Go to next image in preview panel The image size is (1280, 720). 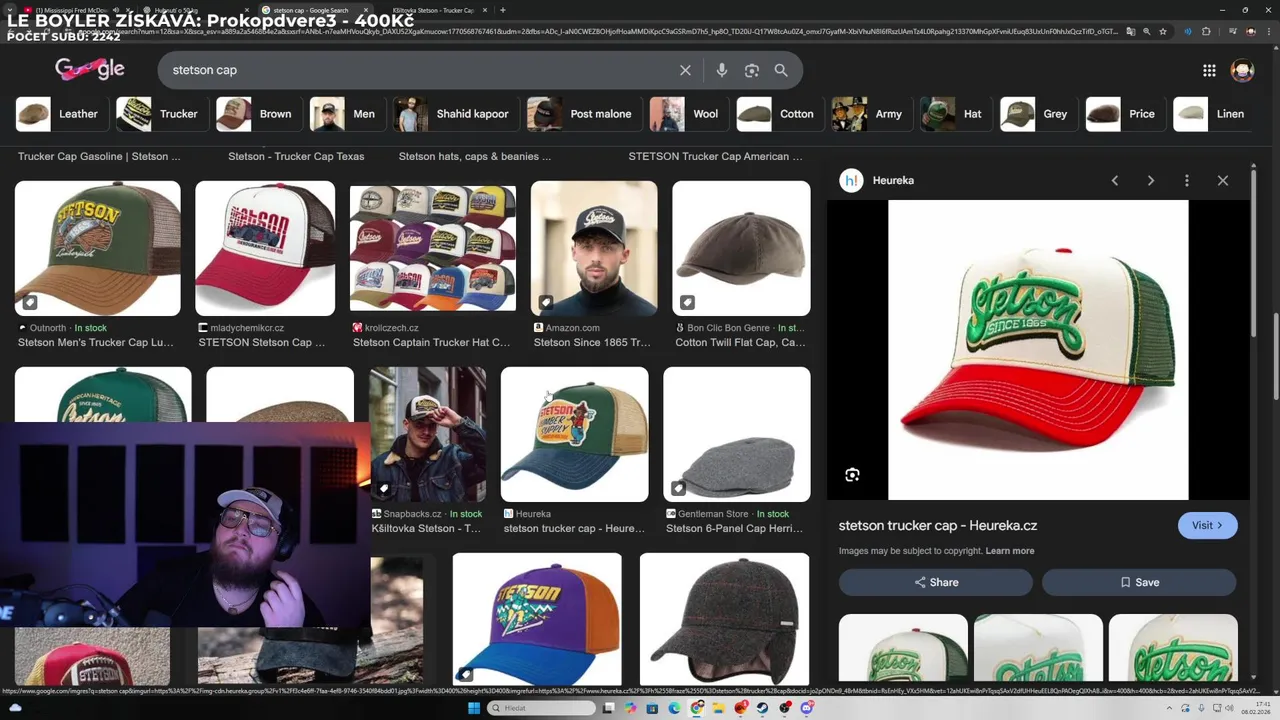coord(1151,180)
